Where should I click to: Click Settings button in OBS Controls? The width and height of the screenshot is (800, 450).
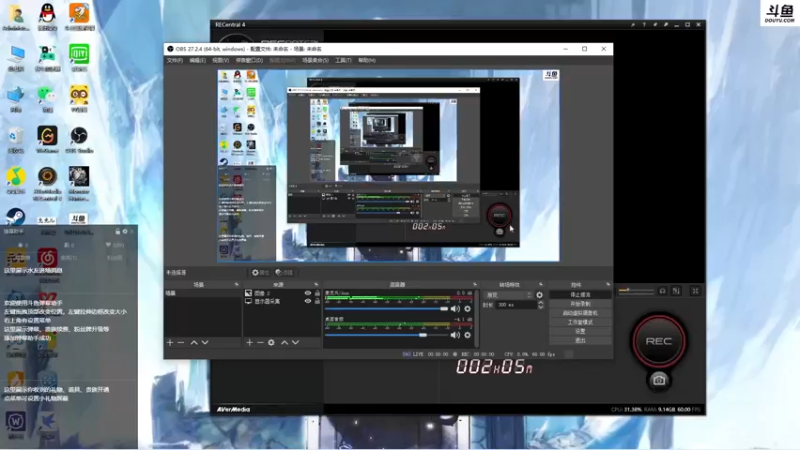click(x=580, y=332)
